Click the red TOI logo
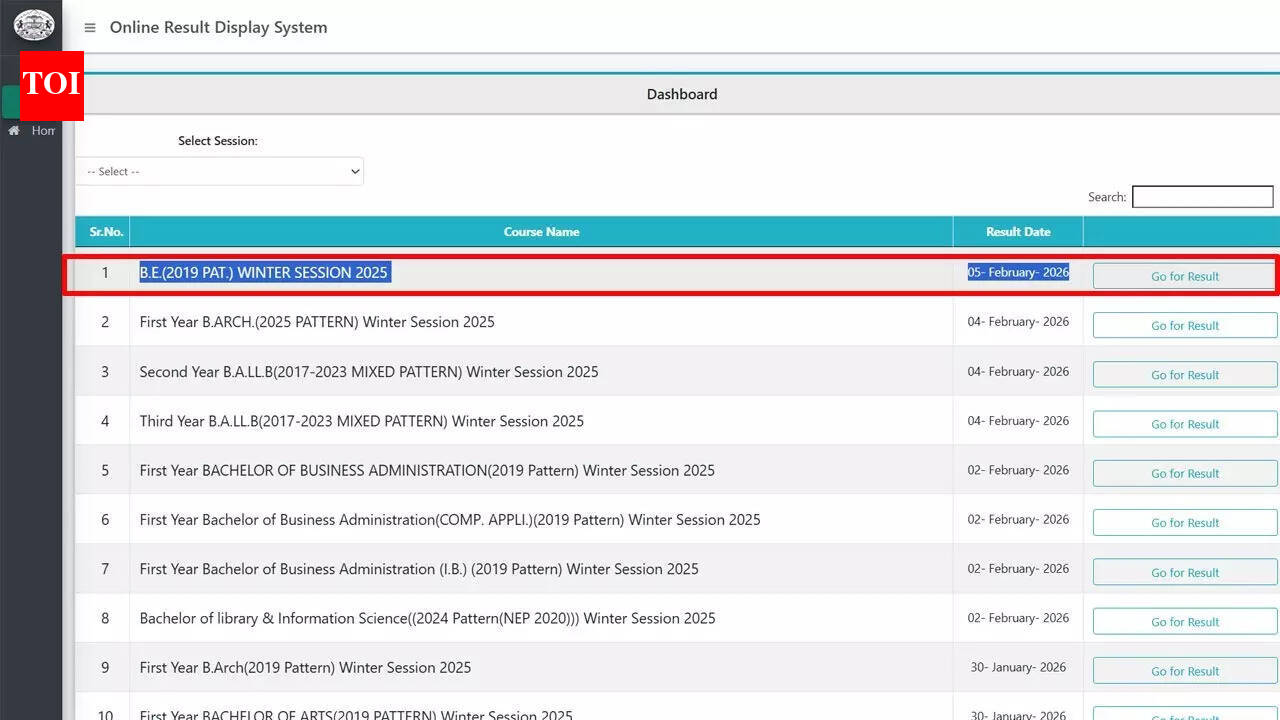1280x720 pixels. [x=52, y=86]
